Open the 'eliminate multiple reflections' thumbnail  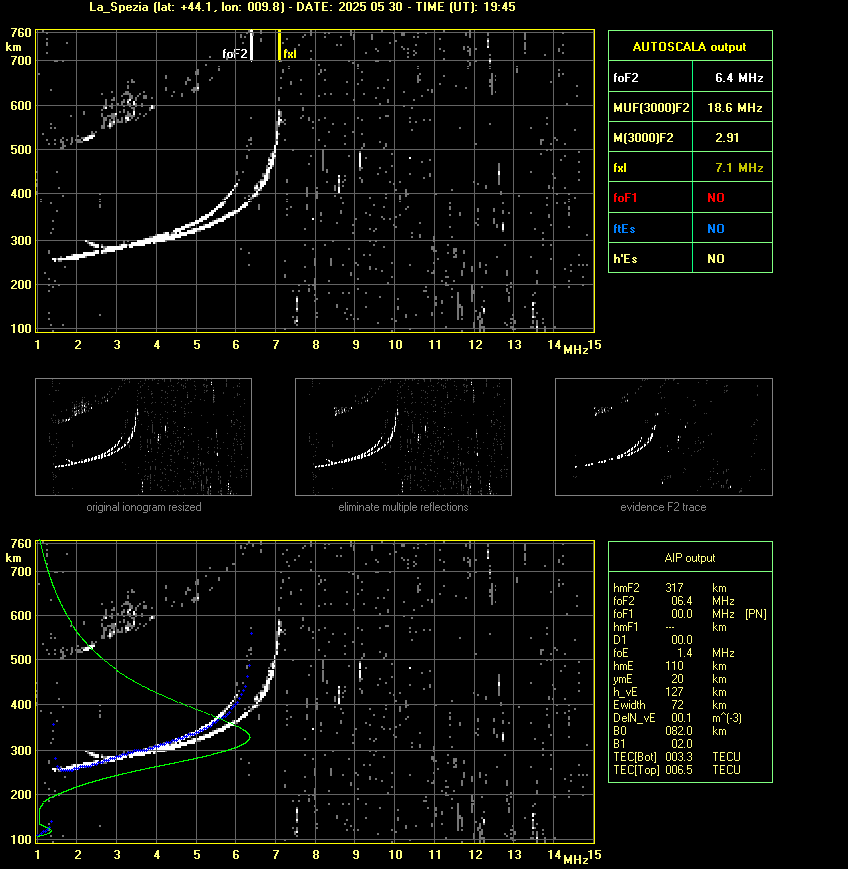tap(403, 437)
